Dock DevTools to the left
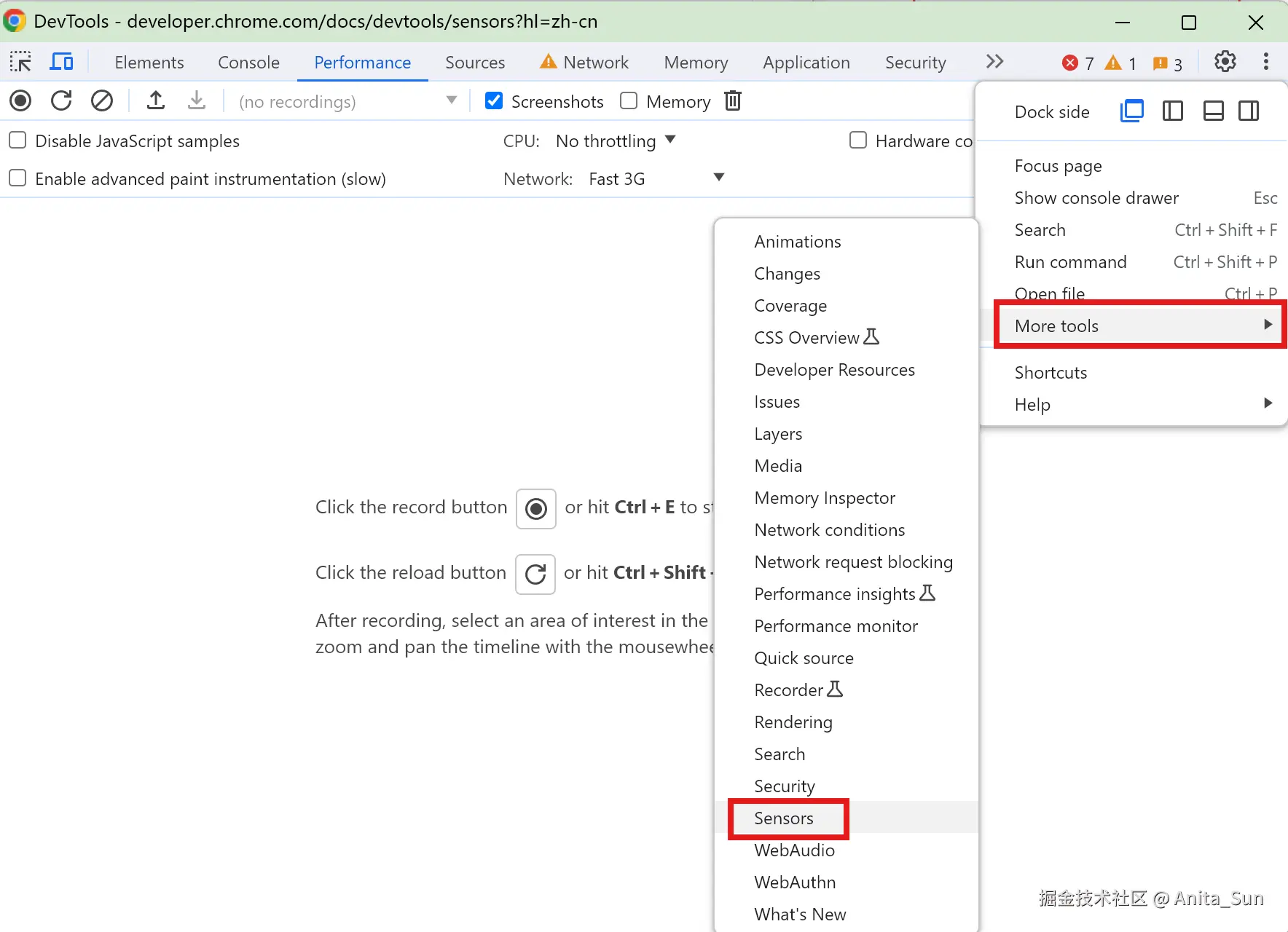Viewport: 1288px width, 932px height. [x=1173, y=111]
